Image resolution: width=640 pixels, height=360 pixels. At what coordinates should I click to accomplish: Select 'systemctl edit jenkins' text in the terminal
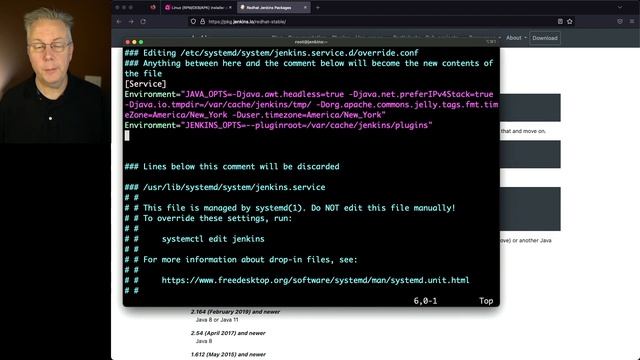[213, 239]
